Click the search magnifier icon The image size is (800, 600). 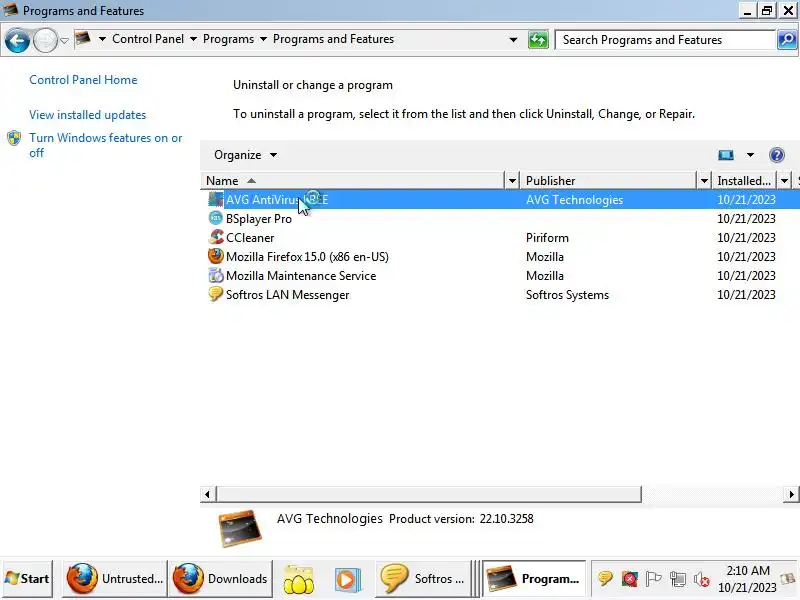pos(787,40)
